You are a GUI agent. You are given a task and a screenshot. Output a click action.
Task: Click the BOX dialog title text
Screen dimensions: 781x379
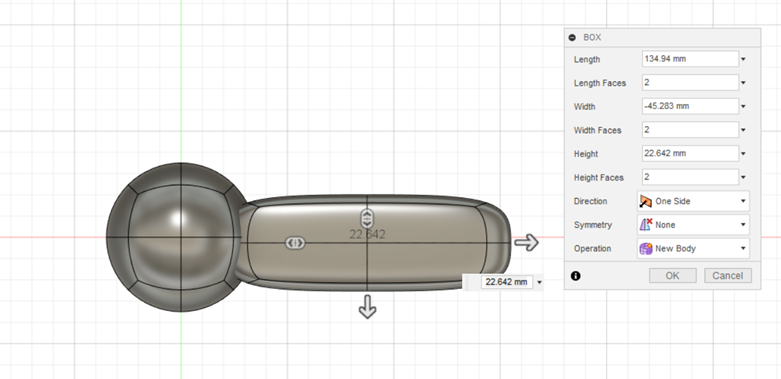(592, 37)
